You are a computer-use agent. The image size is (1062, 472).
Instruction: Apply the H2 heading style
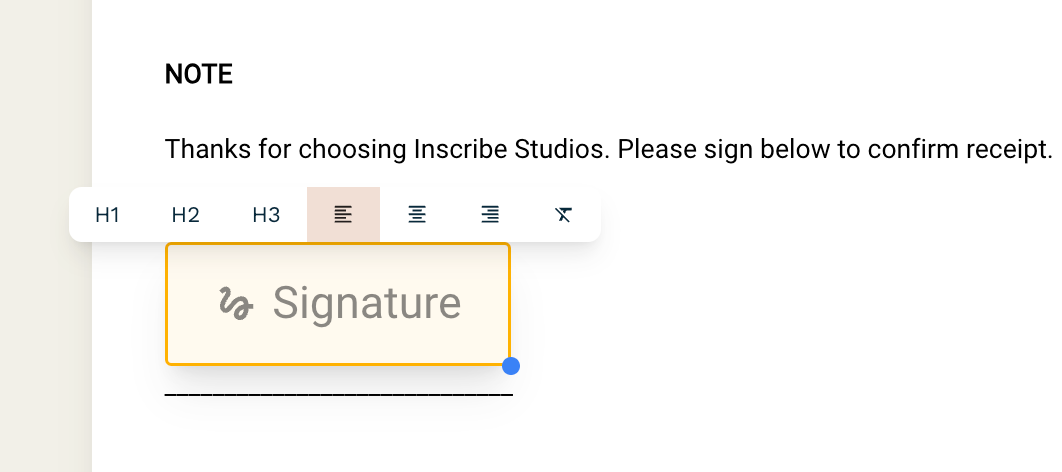[x=185, y=214]
